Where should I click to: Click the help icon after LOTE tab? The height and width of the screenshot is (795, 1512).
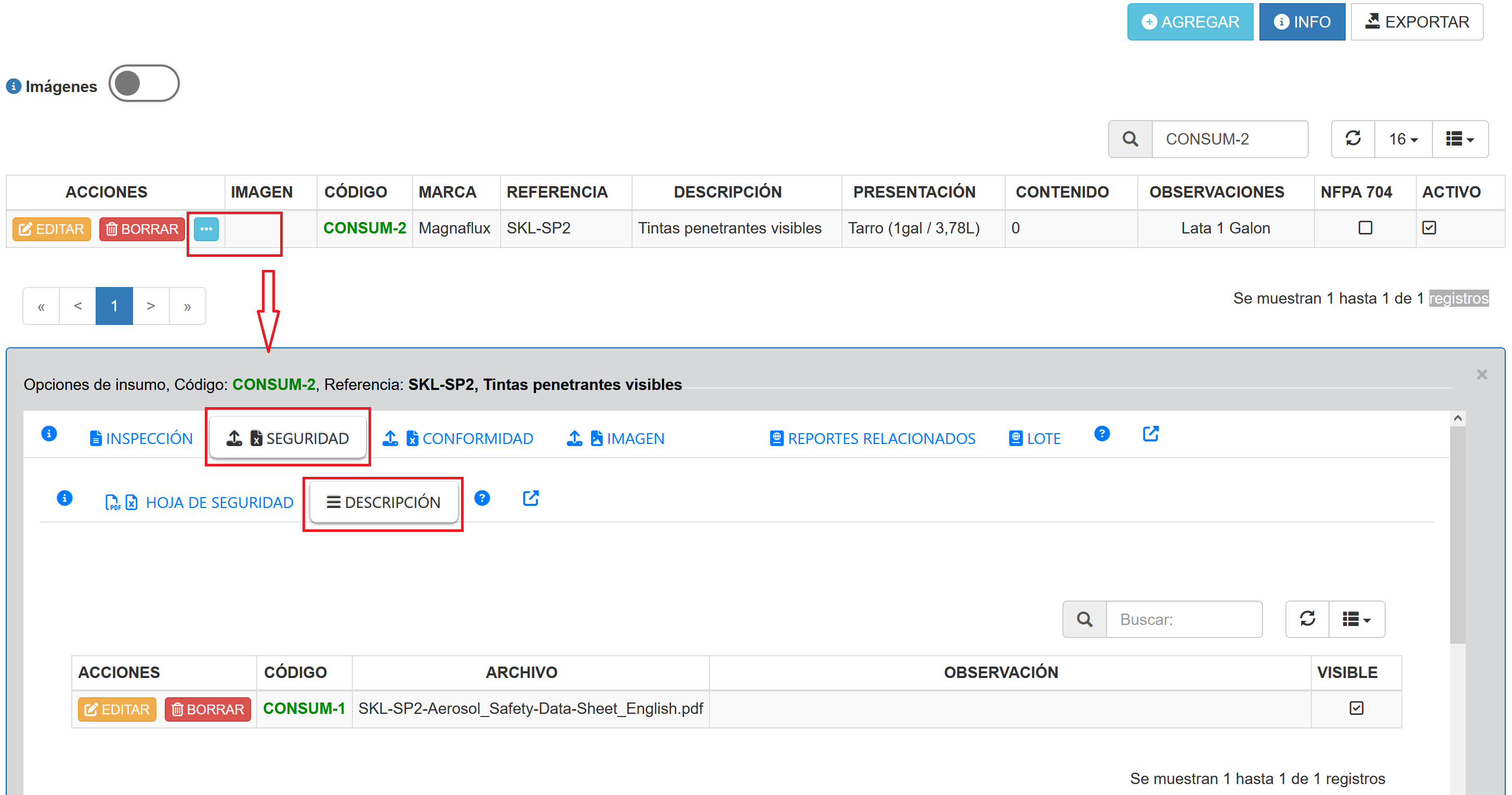pyautogui.click(x=1102, y=434)
